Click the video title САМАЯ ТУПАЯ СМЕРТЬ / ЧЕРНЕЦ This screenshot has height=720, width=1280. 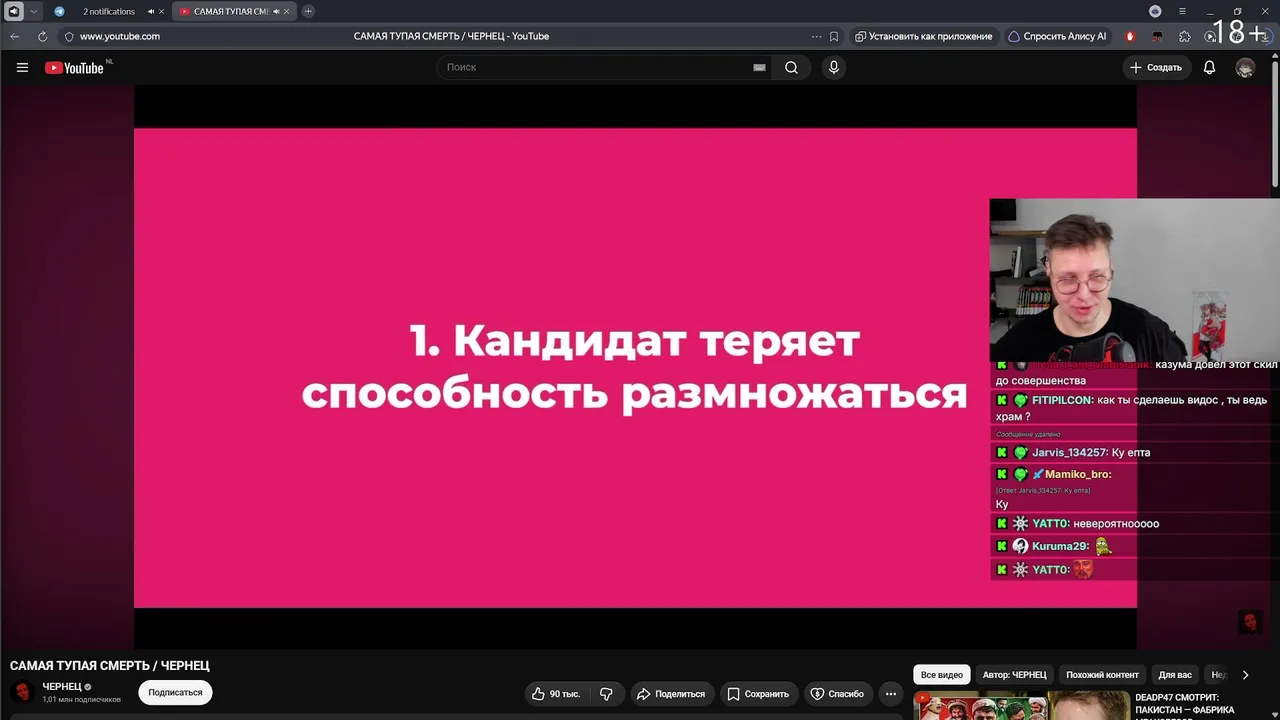click(110, 666)
